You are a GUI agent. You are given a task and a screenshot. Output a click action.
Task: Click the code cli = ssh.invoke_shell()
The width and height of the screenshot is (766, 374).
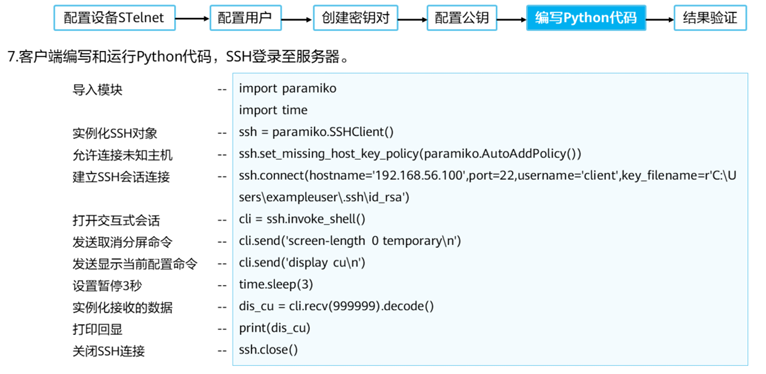coord(302,220)
